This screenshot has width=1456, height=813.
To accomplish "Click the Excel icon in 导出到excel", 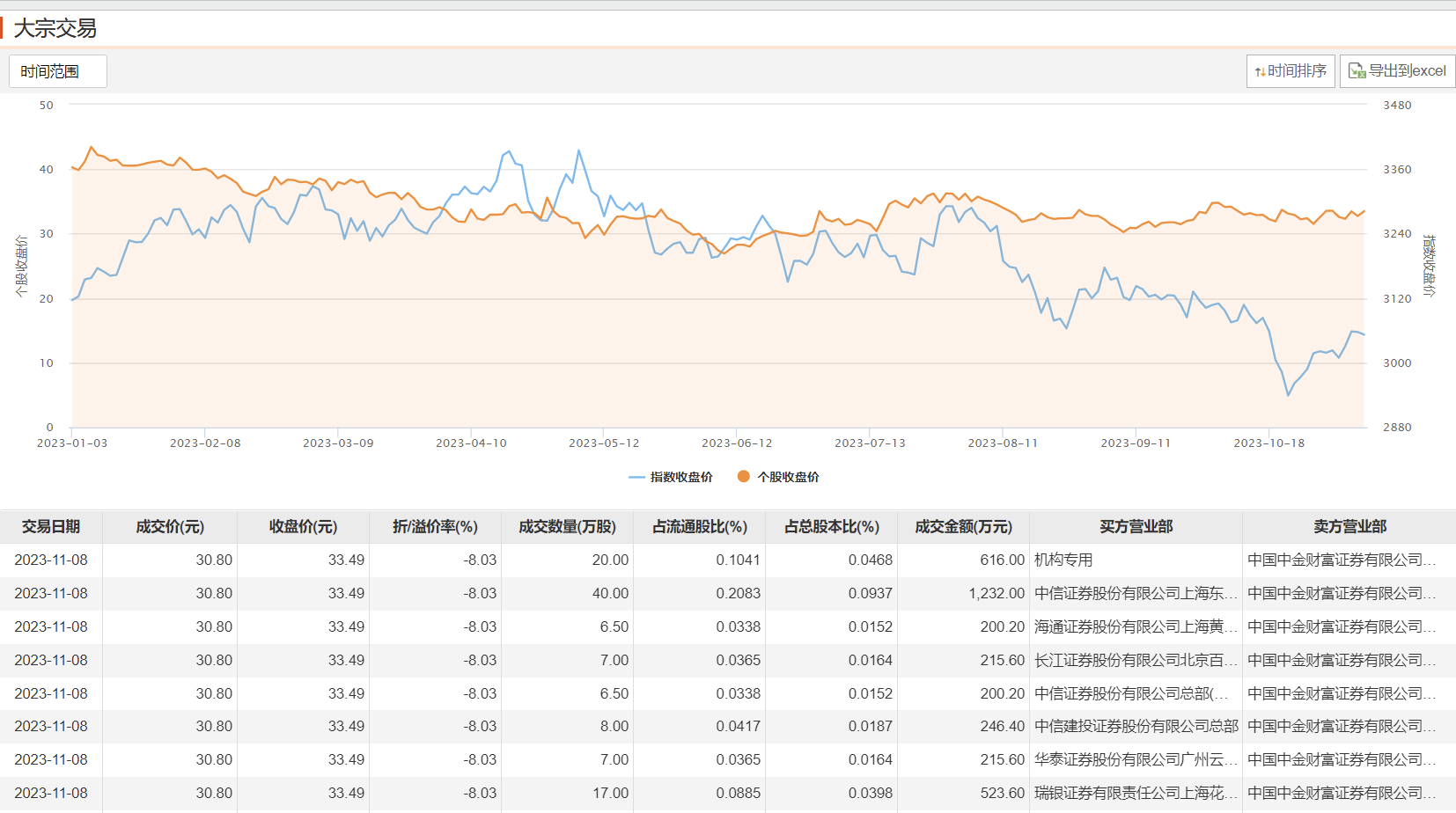I will [x=1357, y=71].
